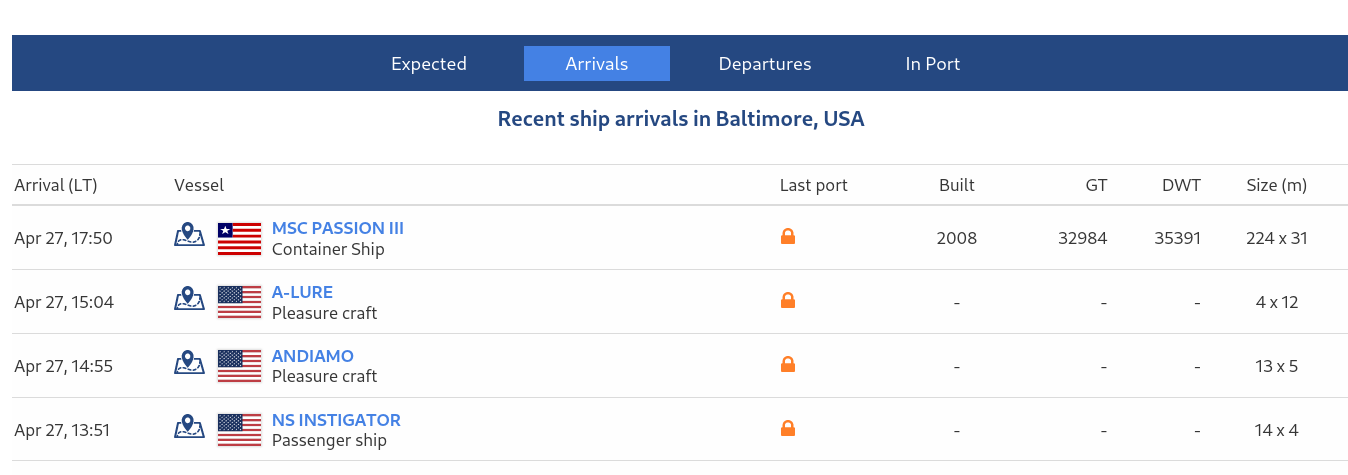Open the NS INSTIGATOR vessel link
Viewport: 1348px width, 475px height.
(336, 420)
